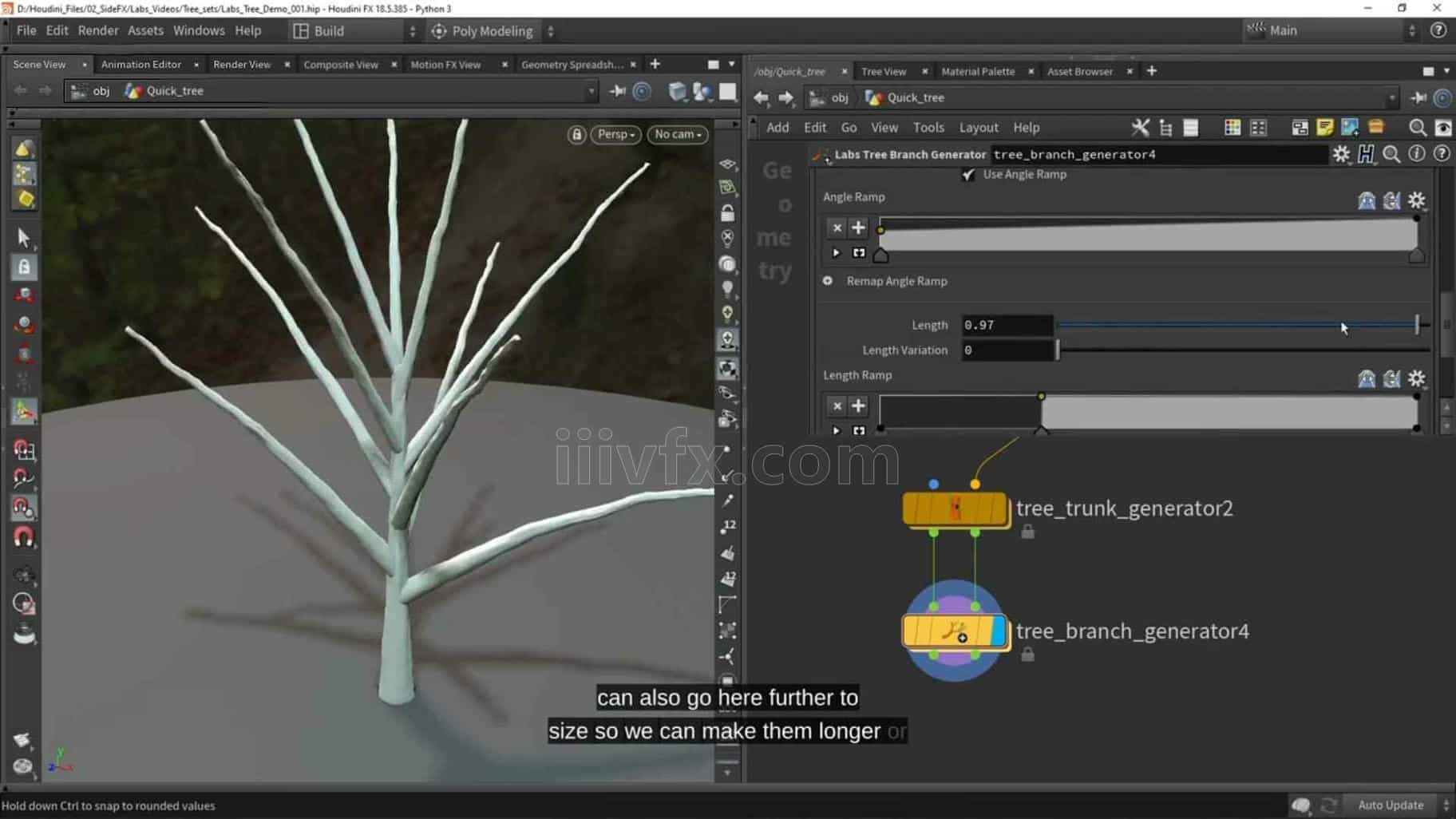Click the node info (i) icon in parameter pane

pos(1417,154)
